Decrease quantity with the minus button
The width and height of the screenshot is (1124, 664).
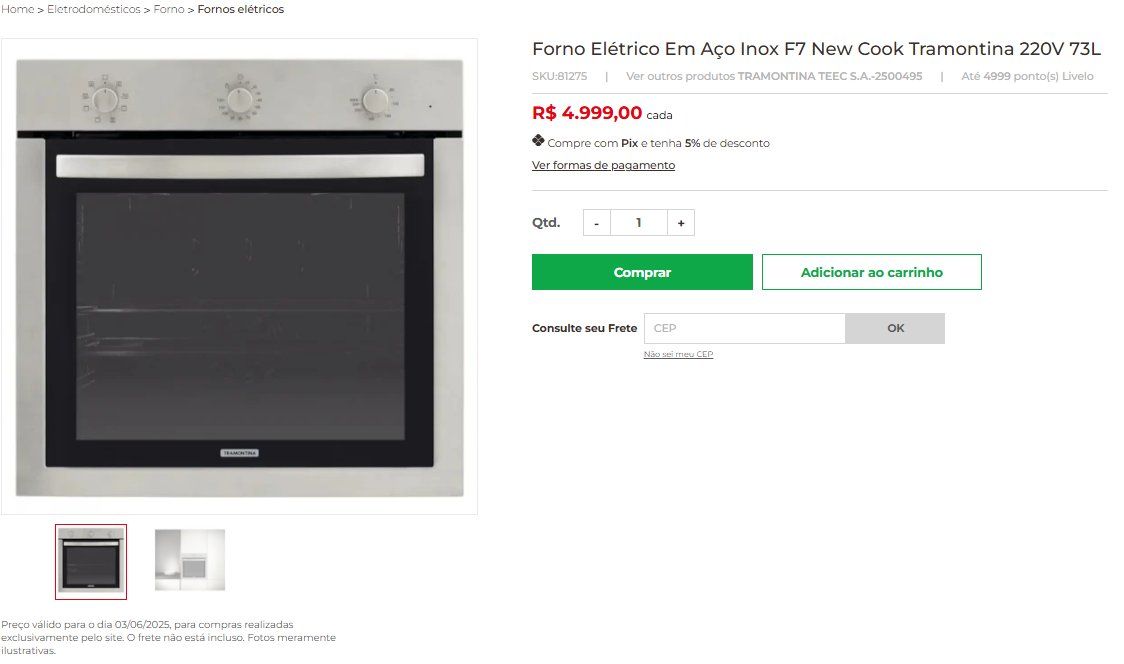(x=596, y=223)
